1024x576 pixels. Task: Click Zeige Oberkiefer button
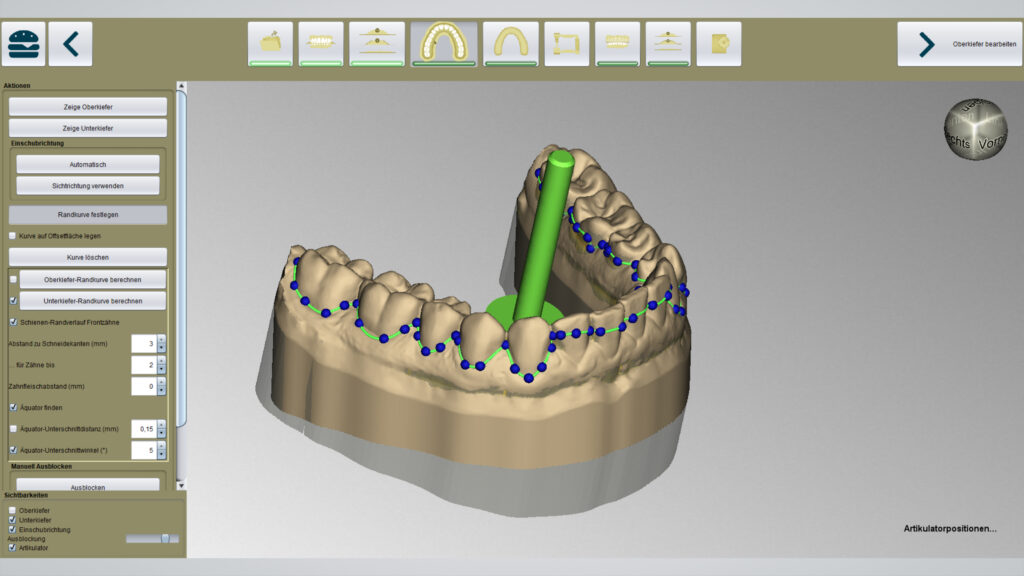pyautogui.click(x=88, y=106)
